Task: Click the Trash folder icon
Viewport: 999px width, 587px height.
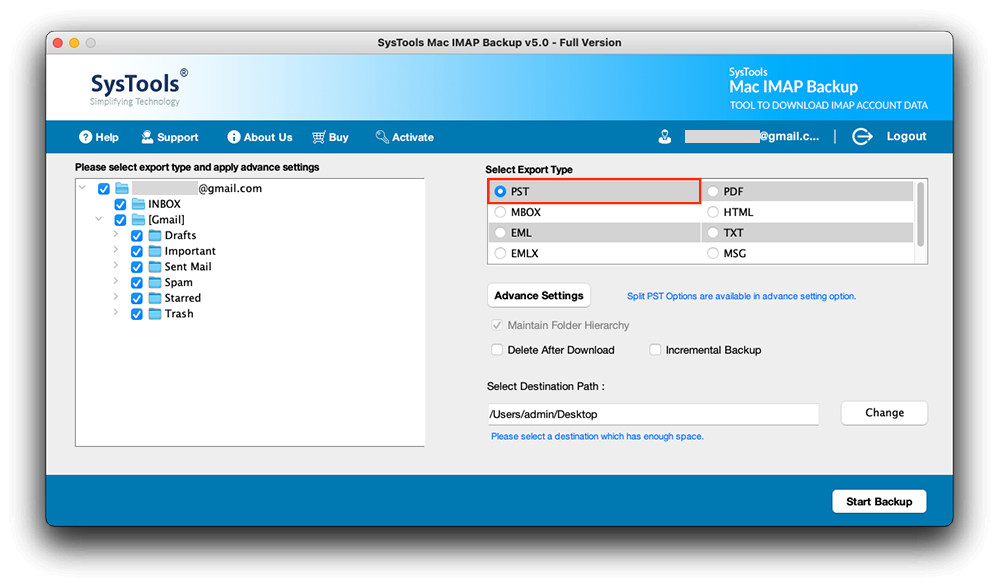Action: pos(155,314)
